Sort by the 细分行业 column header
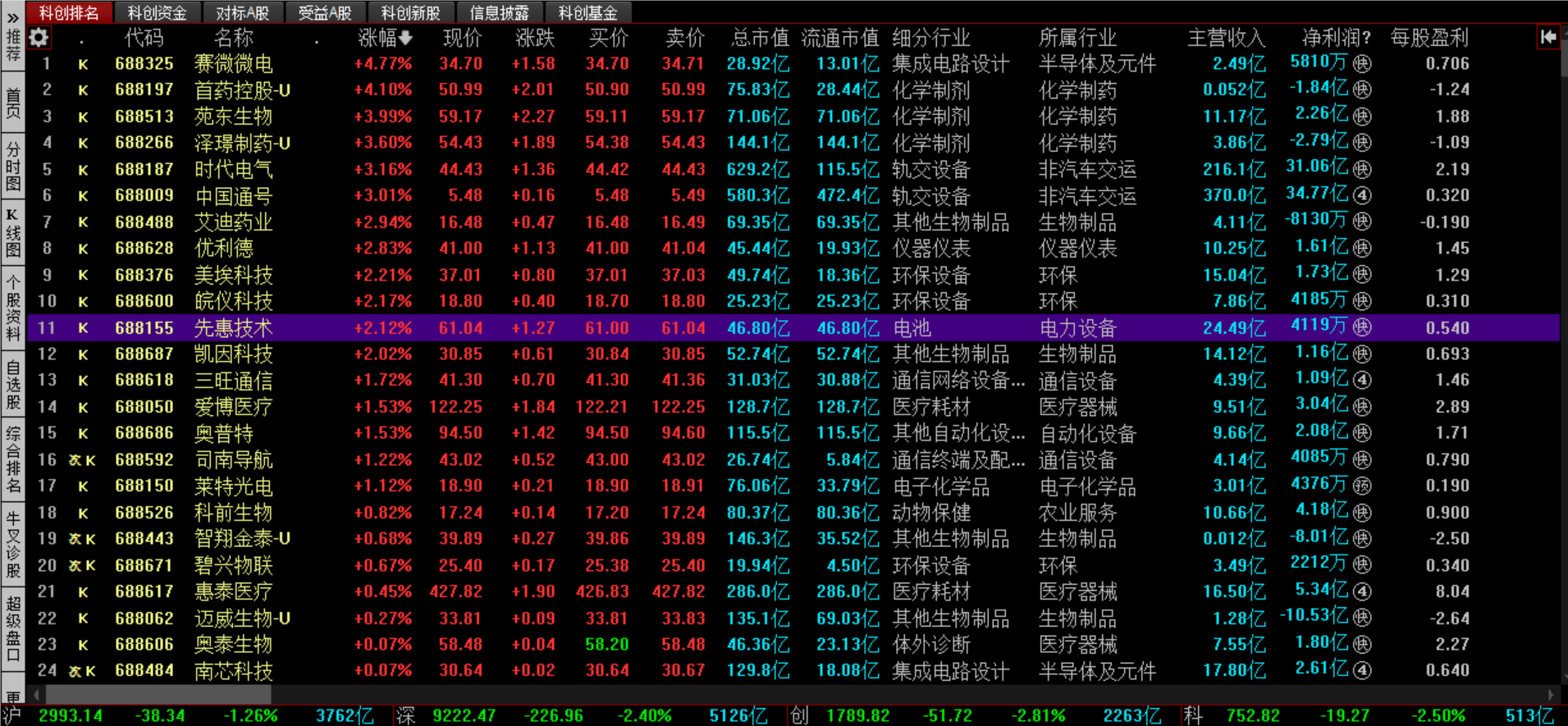 point(931,38)
